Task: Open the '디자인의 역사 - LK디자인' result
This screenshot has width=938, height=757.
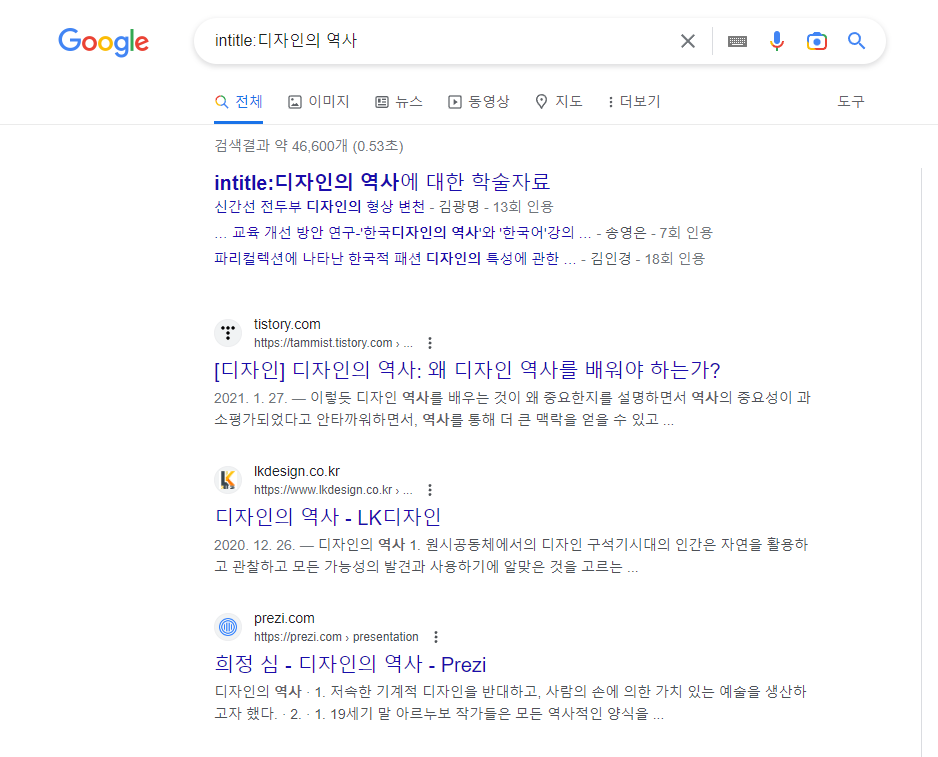Action: (x=328, y=517)
